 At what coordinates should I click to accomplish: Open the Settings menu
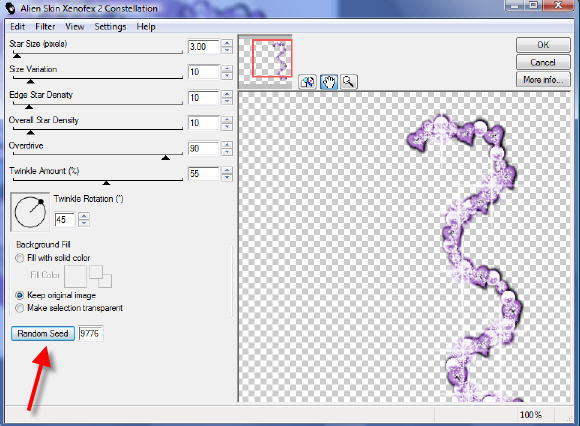(x=110, y=27)
